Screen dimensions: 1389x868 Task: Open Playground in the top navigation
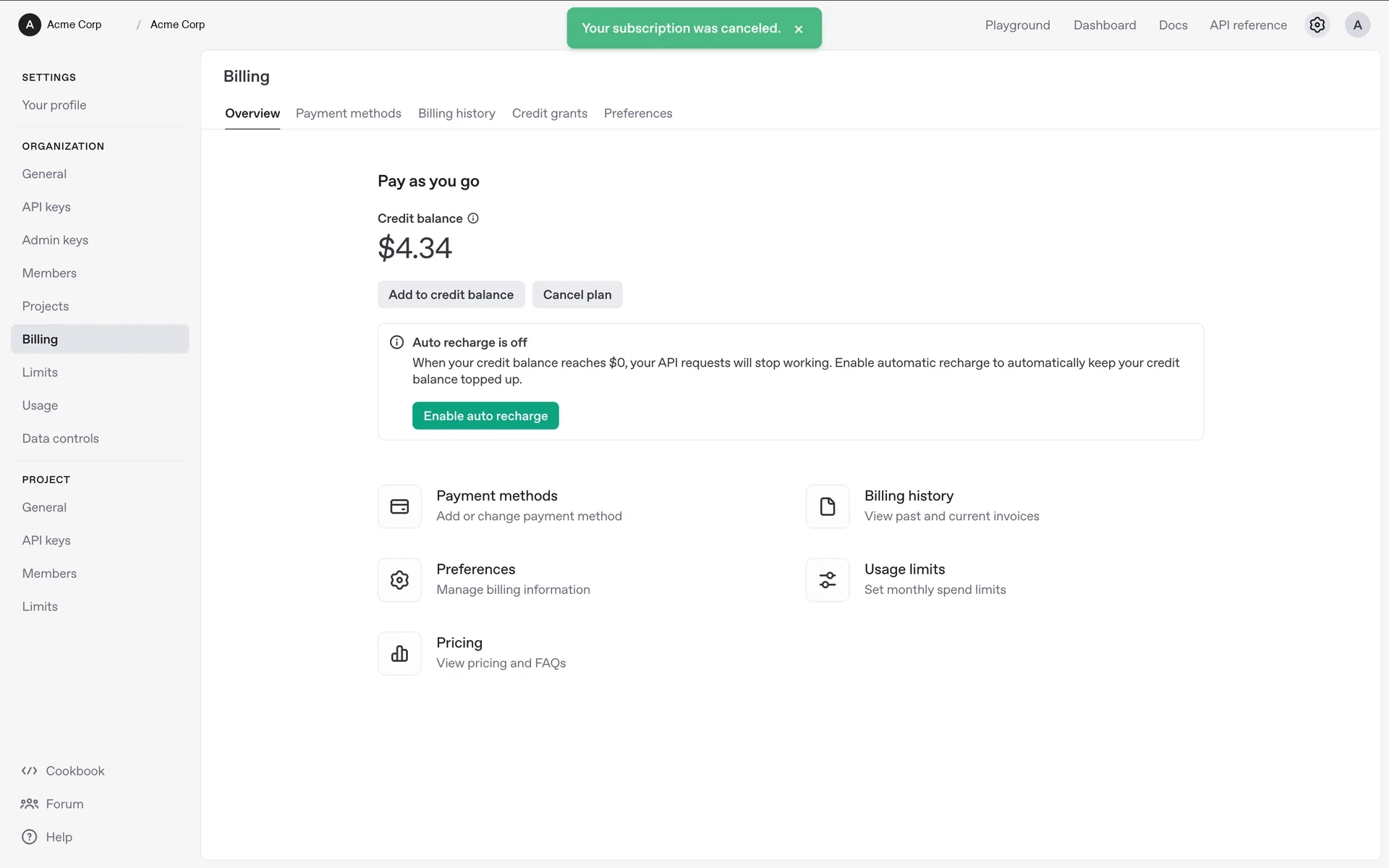click(1017, 25)
